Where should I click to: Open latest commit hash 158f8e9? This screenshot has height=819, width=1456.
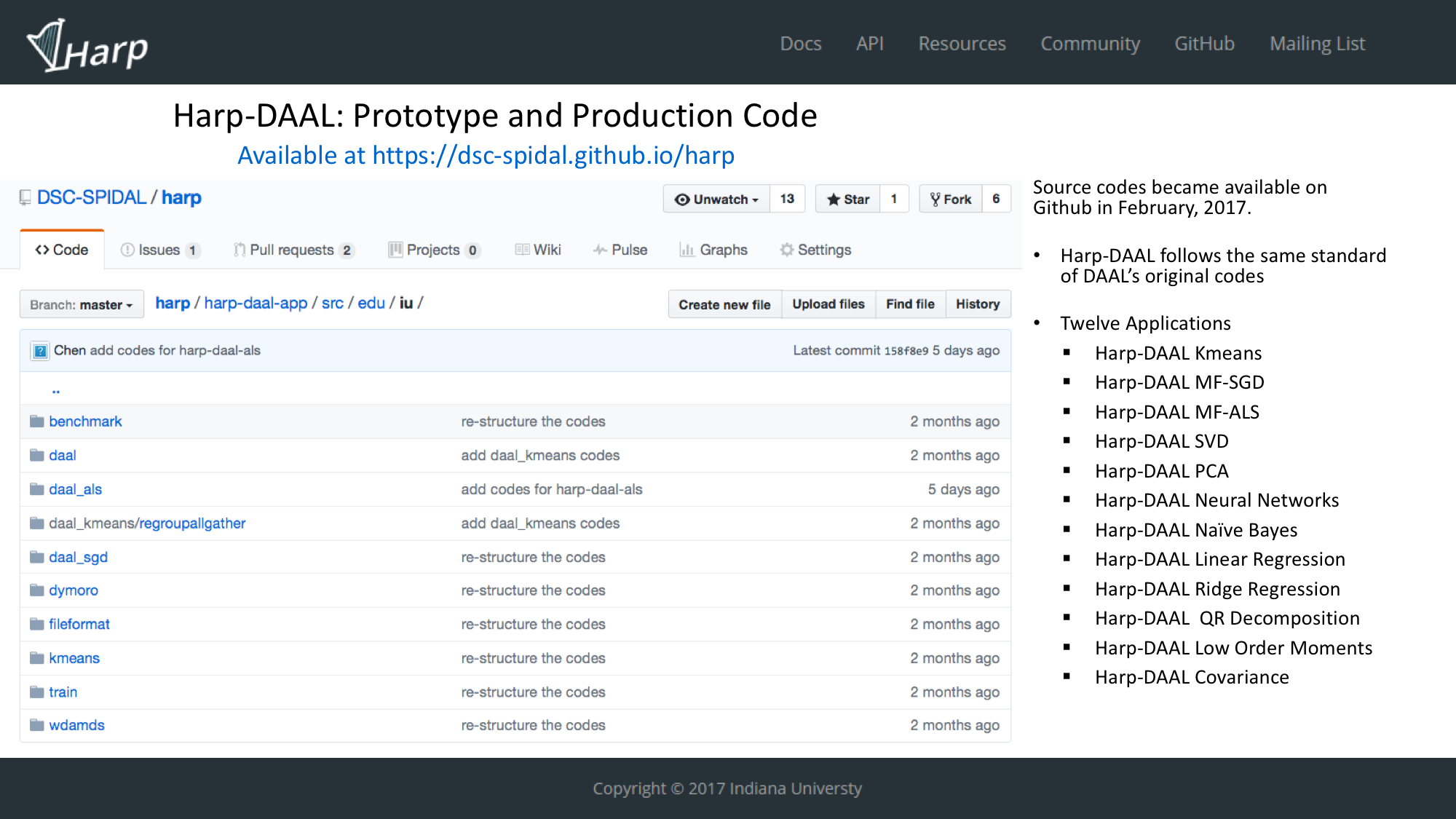point(906,351)
